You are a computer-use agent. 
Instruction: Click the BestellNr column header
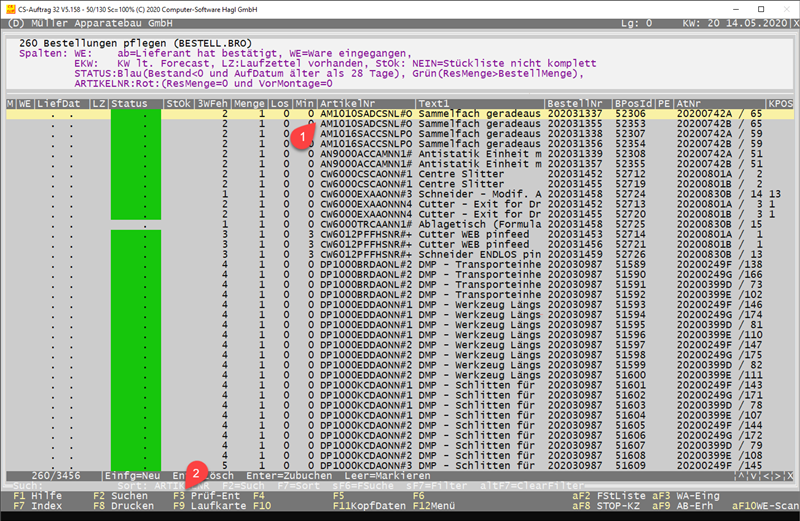578,103
